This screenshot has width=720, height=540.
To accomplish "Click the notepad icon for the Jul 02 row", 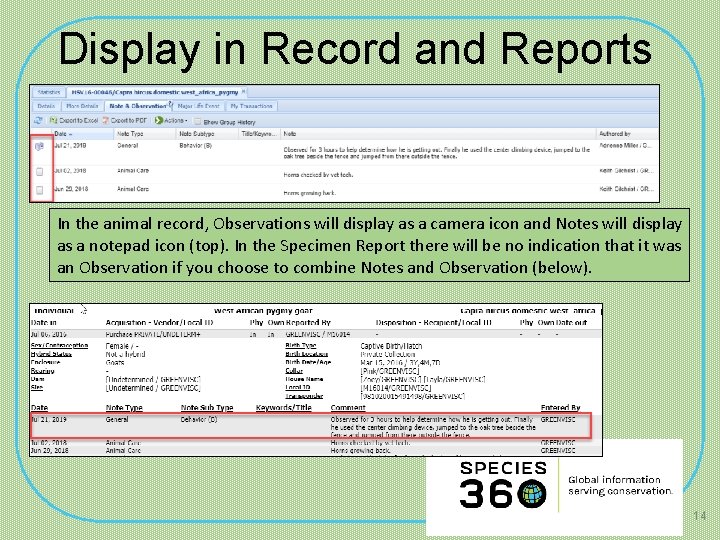I will (39, 171).
